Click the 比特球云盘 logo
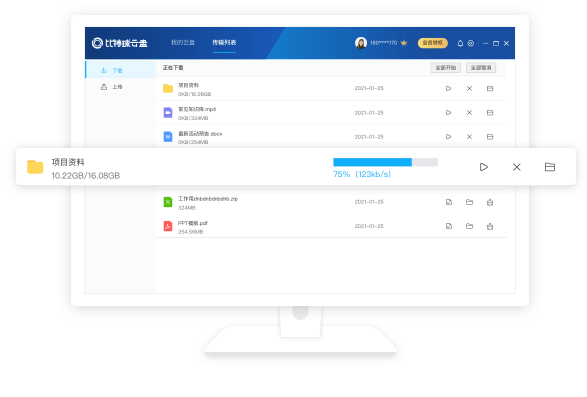This screenshot has width=587, height=397. click(120, 43)
